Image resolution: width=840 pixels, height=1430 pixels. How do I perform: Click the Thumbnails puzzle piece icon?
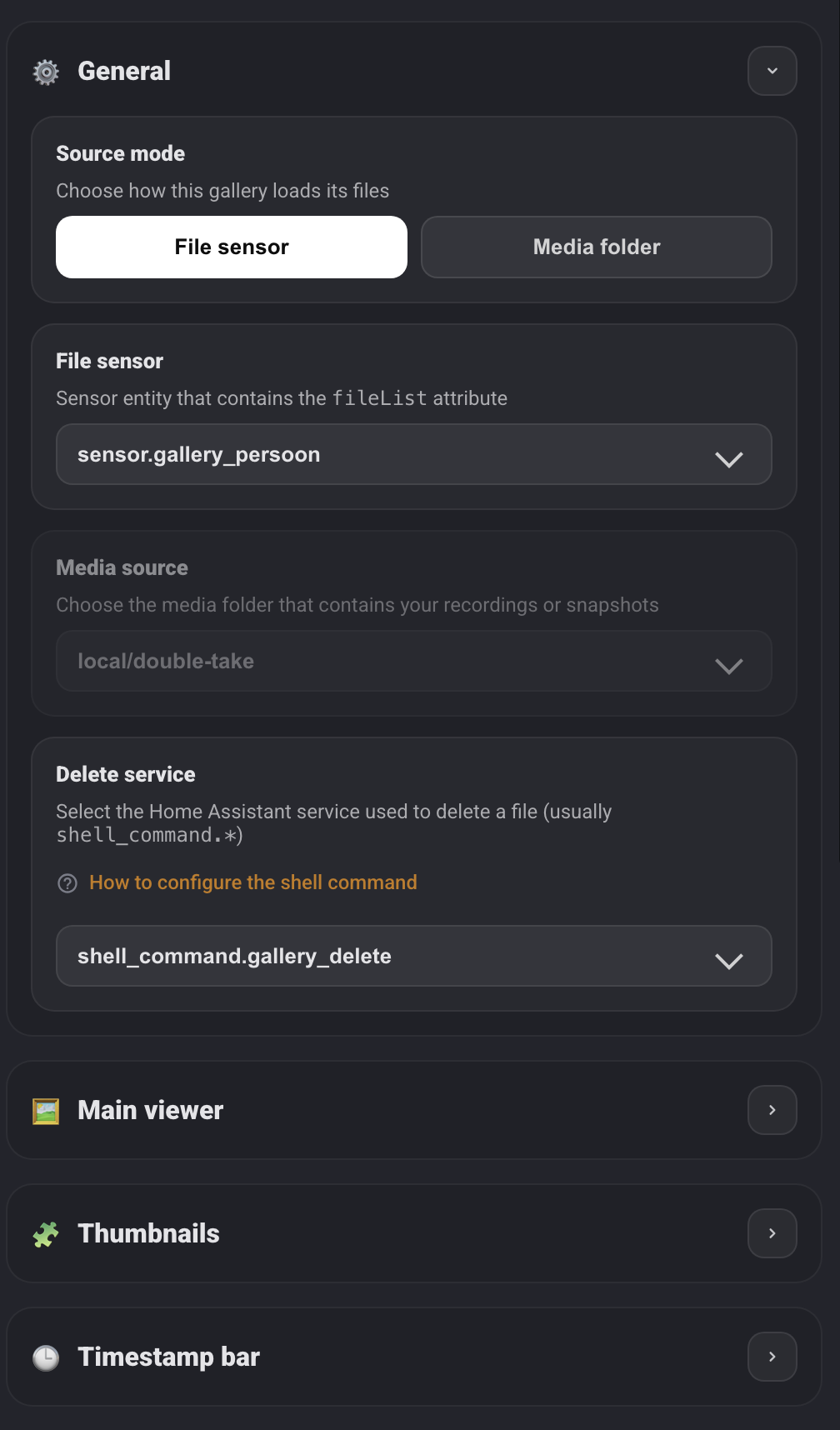click(x=46, y=1234)
